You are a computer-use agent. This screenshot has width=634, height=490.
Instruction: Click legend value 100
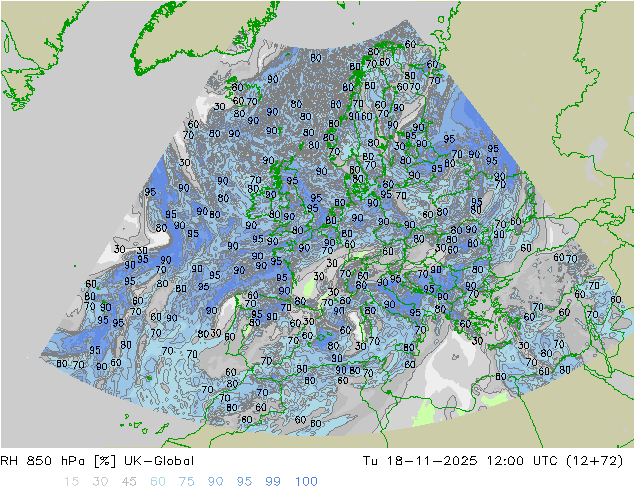click(306, 482)
